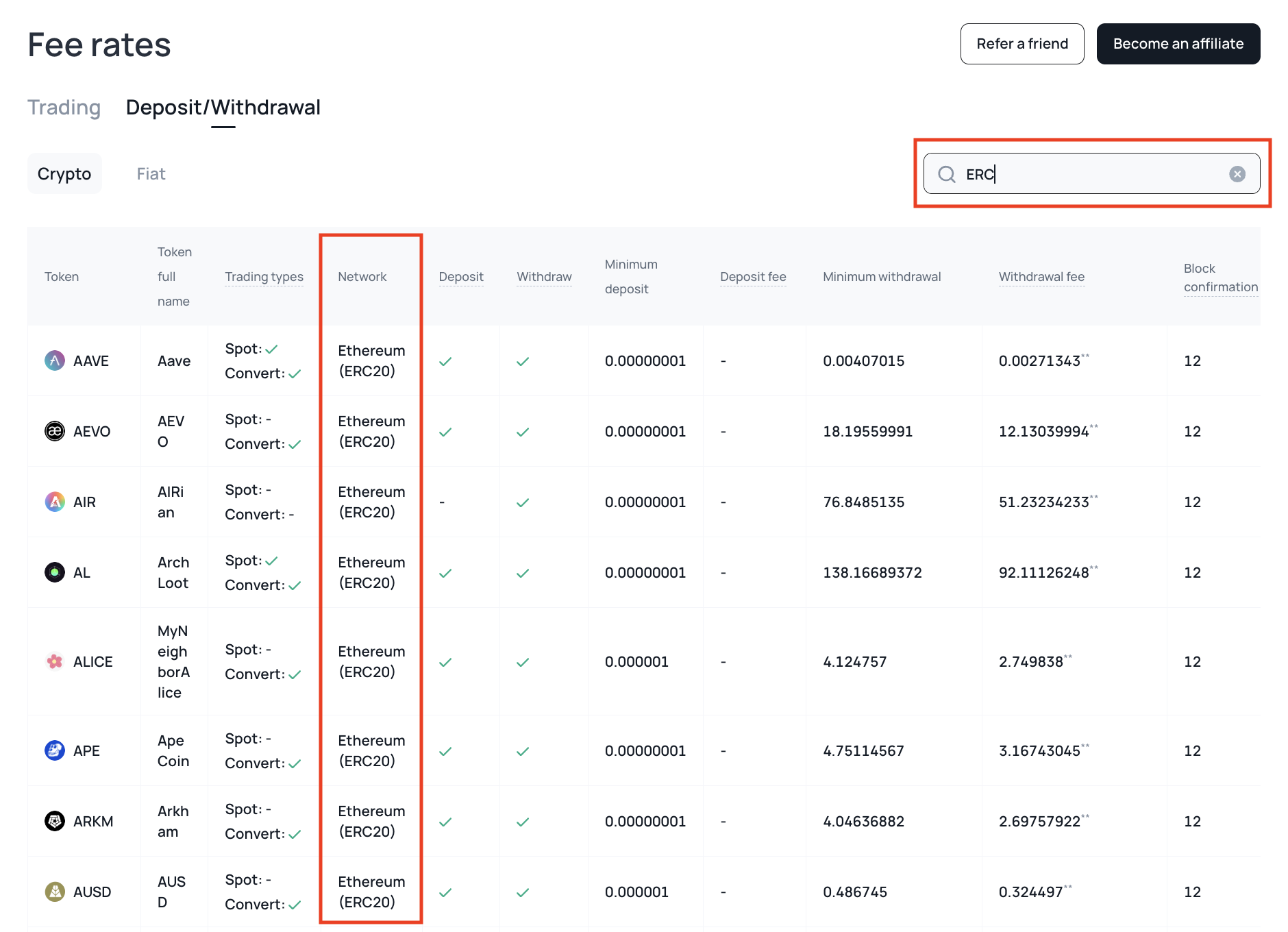Switch to the Fiat sub-tab
The height and width of the screenshot is (932, 1288).
(151, 174)
